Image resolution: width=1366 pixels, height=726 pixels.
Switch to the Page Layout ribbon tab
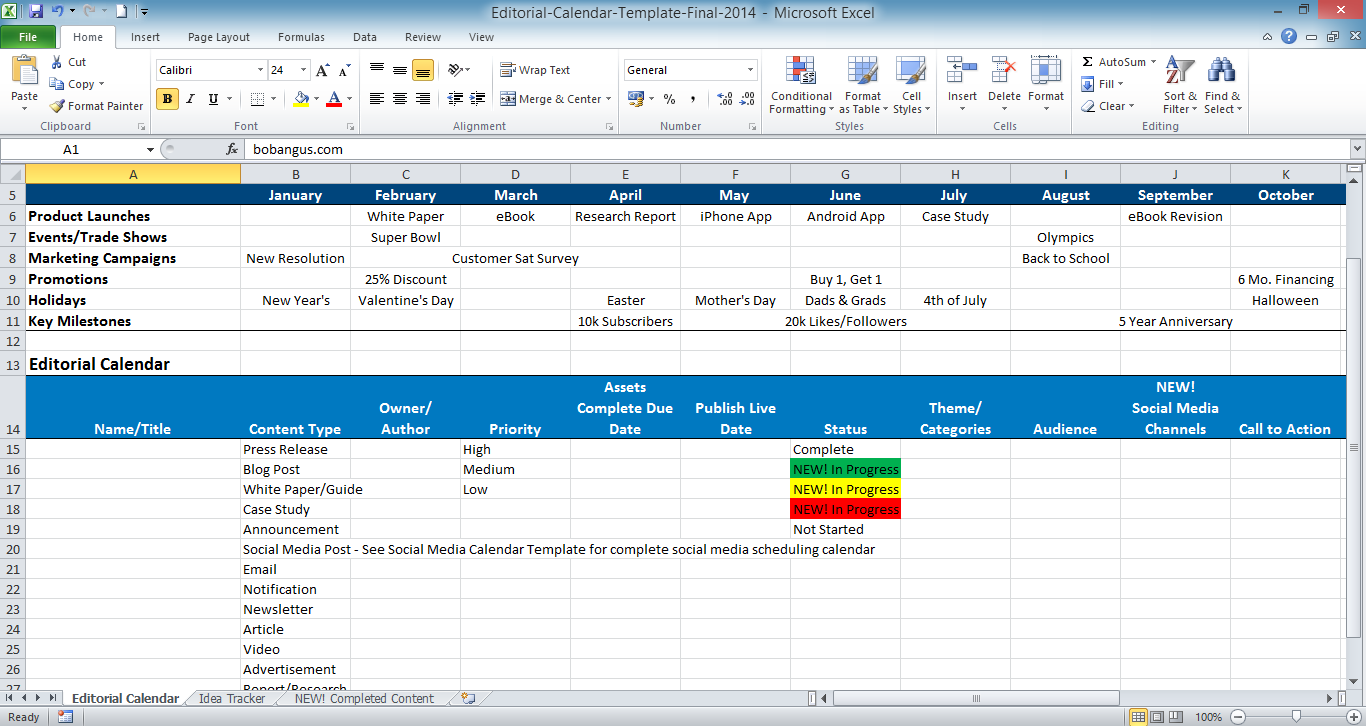[218, 37]
